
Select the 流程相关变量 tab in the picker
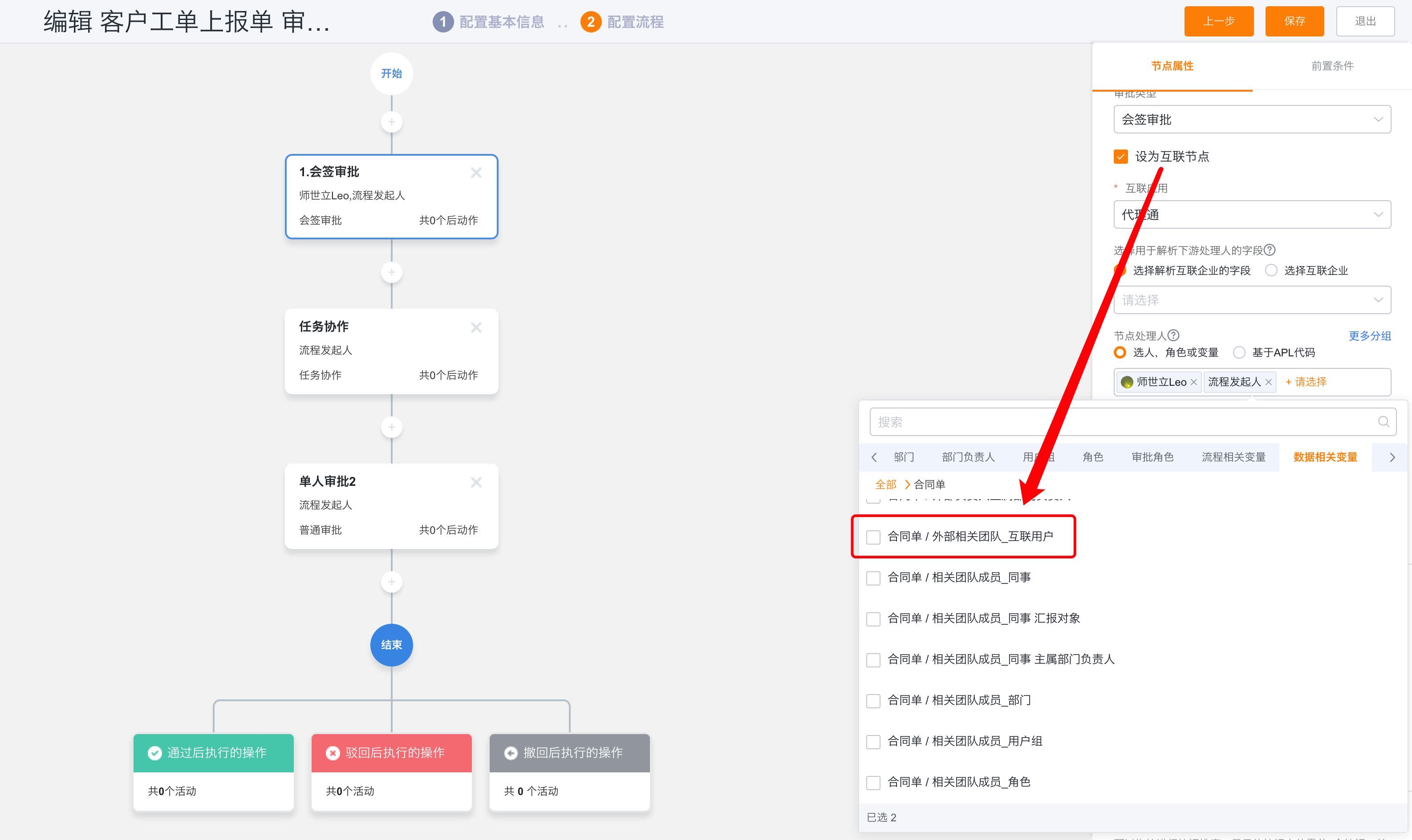coord(1233,457)
